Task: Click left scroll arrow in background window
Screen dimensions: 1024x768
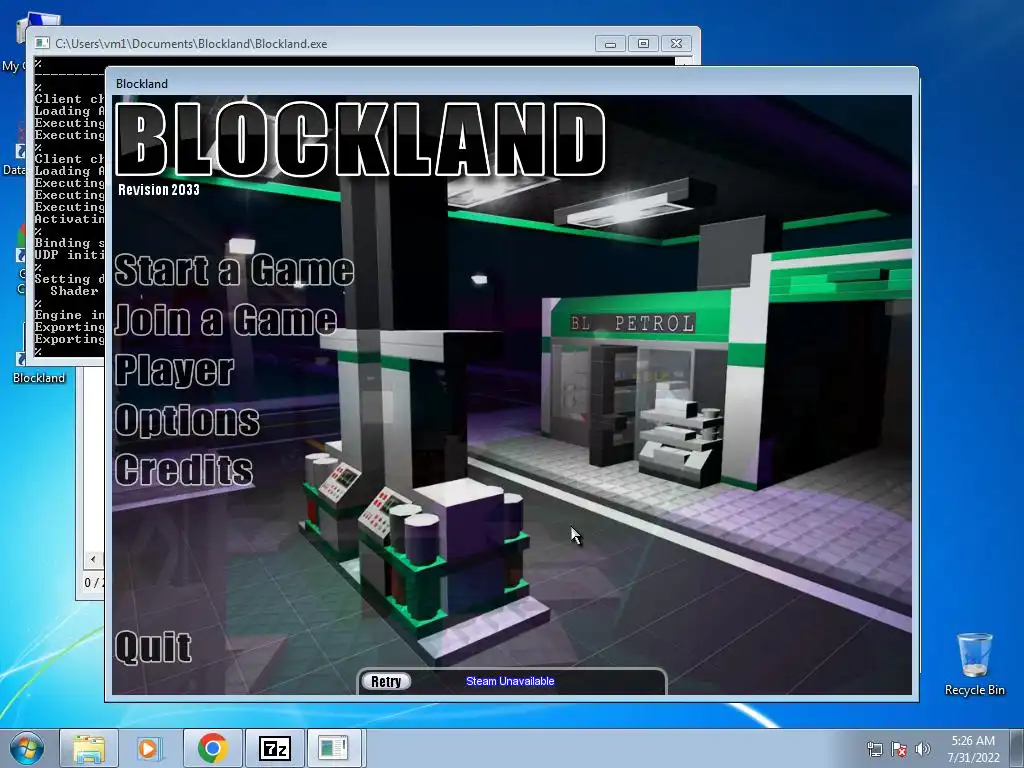Action: point(93,559)
